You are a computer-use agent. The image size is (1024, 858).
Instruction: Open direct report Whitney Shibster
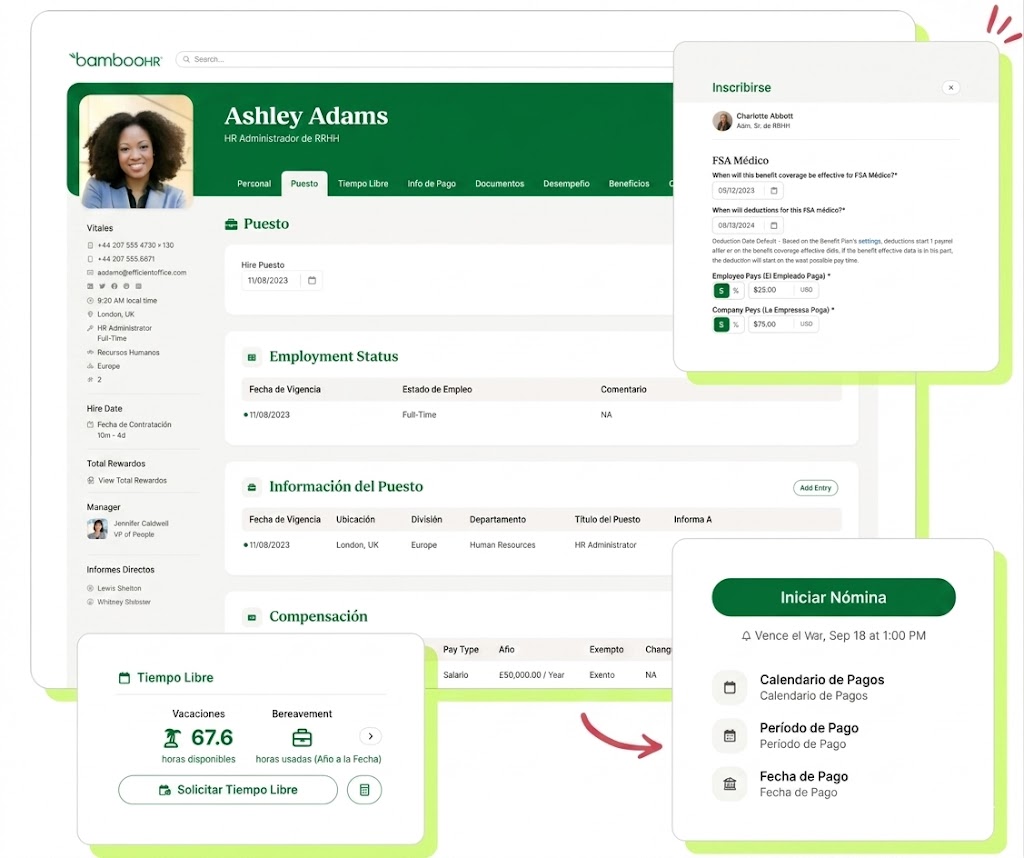click(123, 601)
